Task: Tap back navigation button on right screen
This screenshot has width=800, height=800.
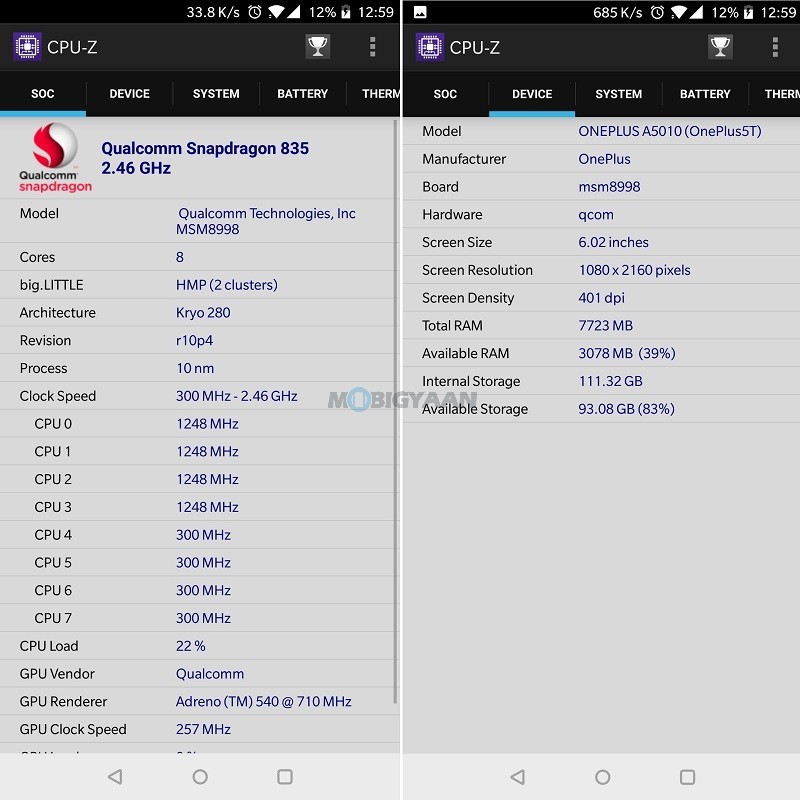Action: [x=518, y=777]
